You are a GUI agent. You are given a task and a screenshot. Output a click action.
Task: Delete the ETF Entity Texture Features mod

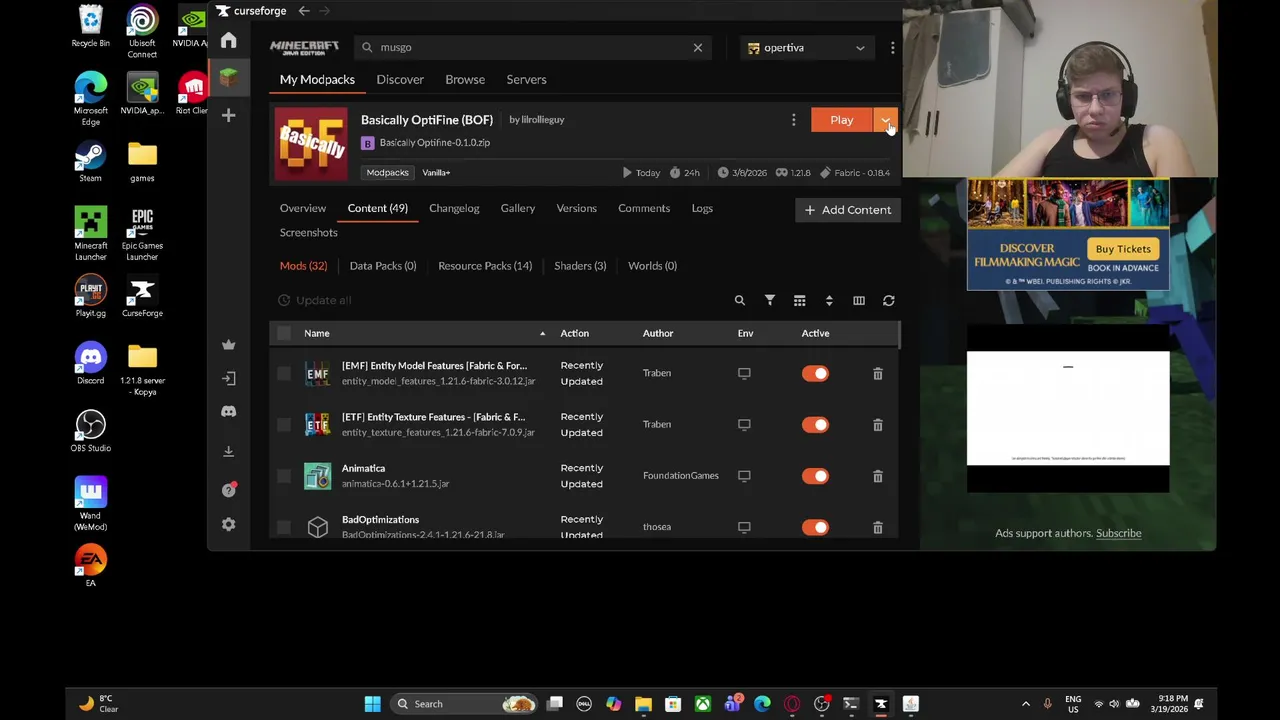[878, 424]
